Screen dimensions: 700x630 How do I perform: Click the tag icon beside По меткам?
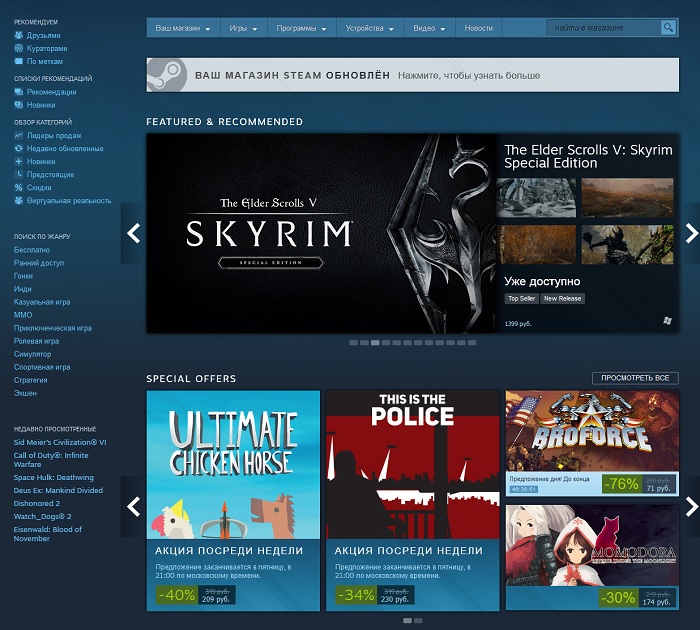[x=19, y=61]
